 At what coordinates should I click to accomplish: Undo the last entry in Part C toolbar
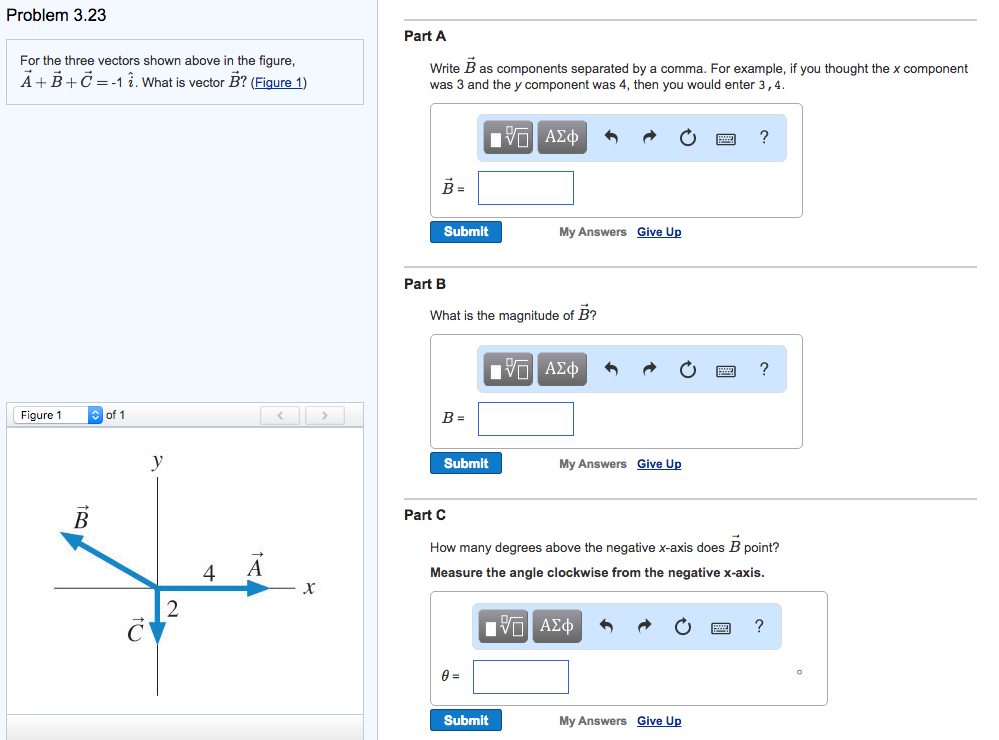(x=606, y=626)
